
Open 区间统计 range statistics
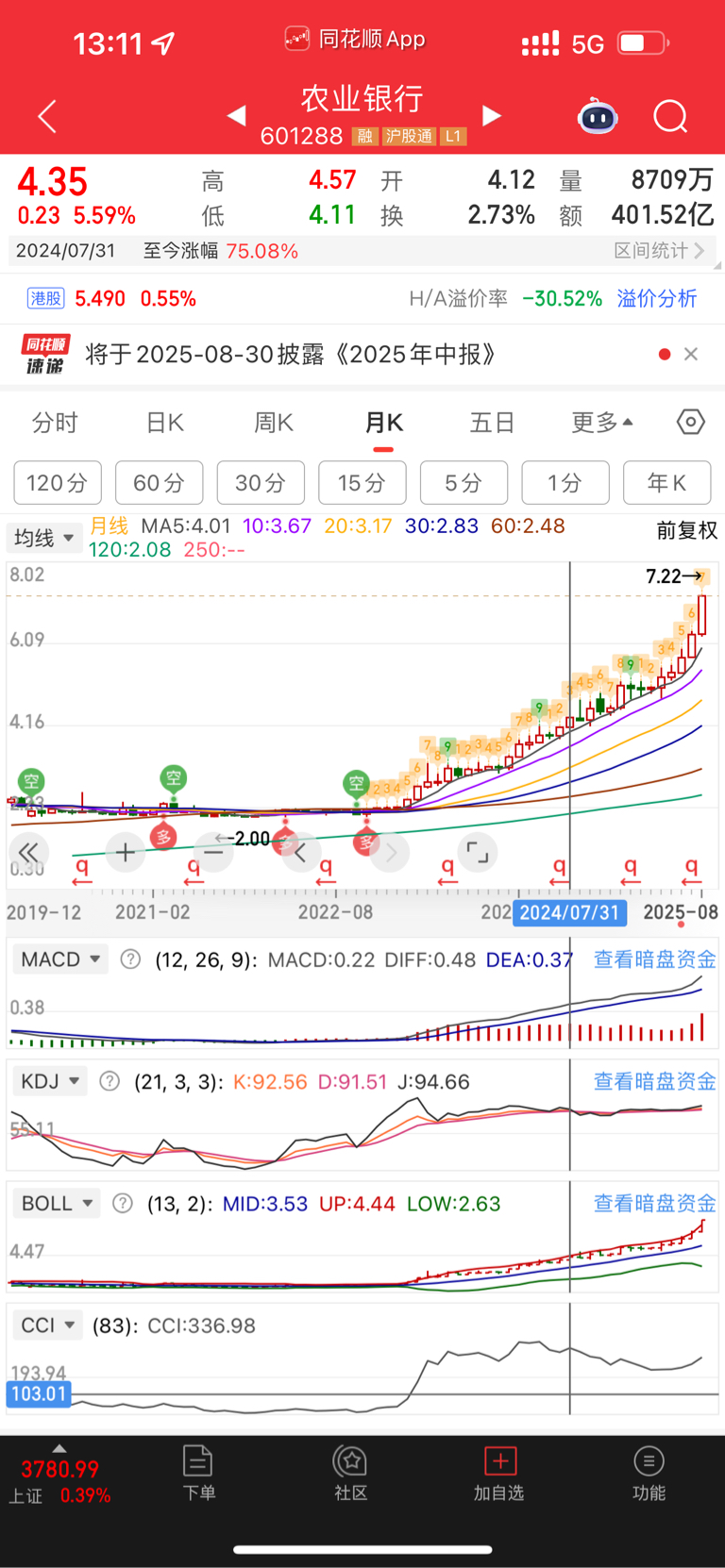[659, 250]
